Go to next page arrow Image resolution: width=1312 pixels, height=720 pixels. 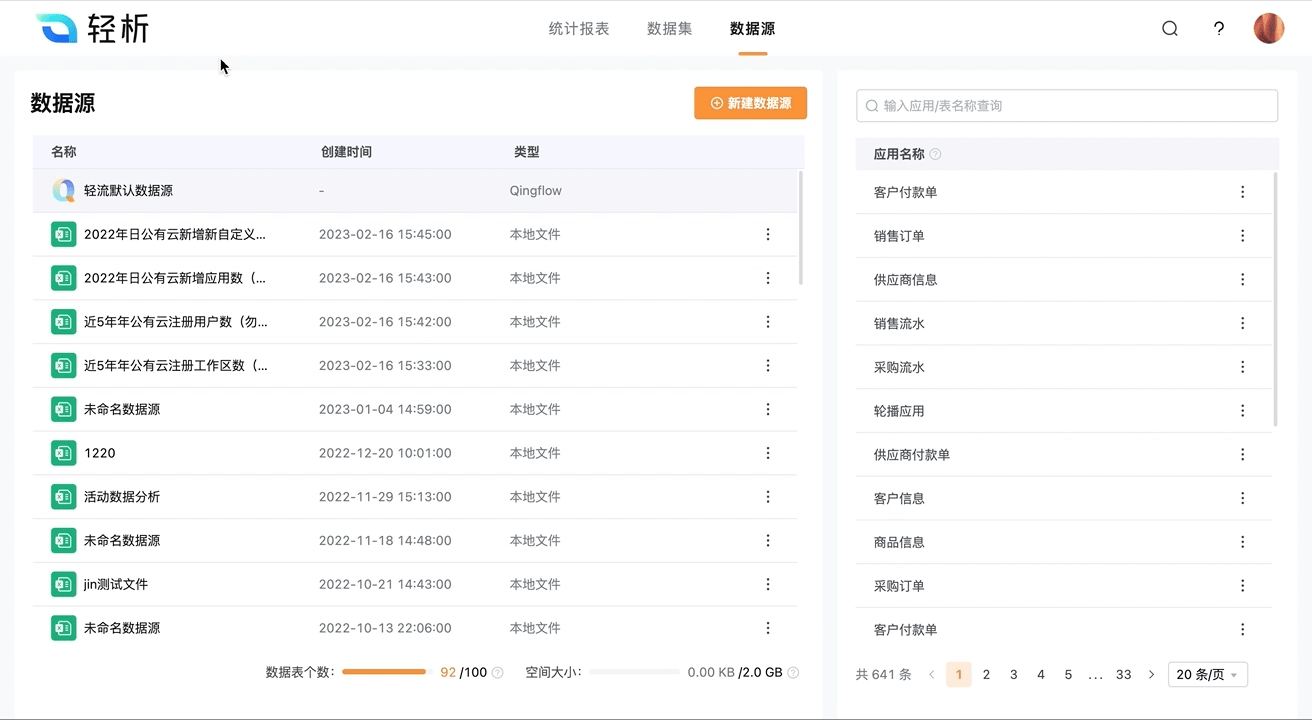click(1151, 675)
